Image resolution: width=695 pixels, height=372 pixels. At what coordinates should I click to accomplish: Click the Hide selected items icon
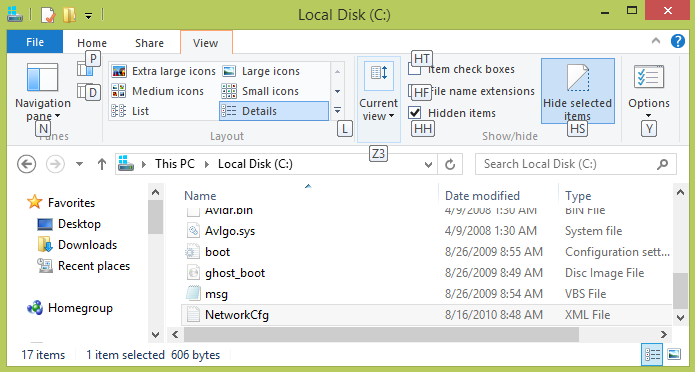578,78
